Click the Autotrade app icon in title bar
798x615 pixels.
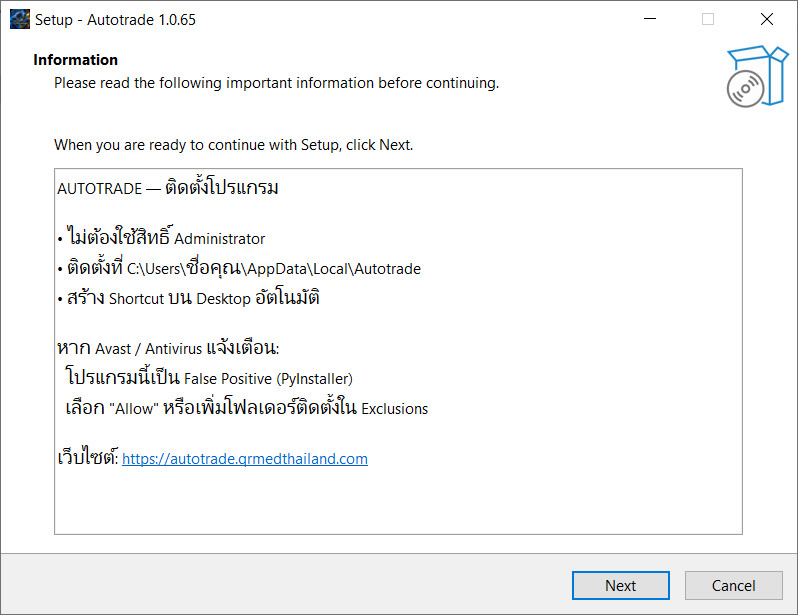pyautogui.click(x=20, y=19)
